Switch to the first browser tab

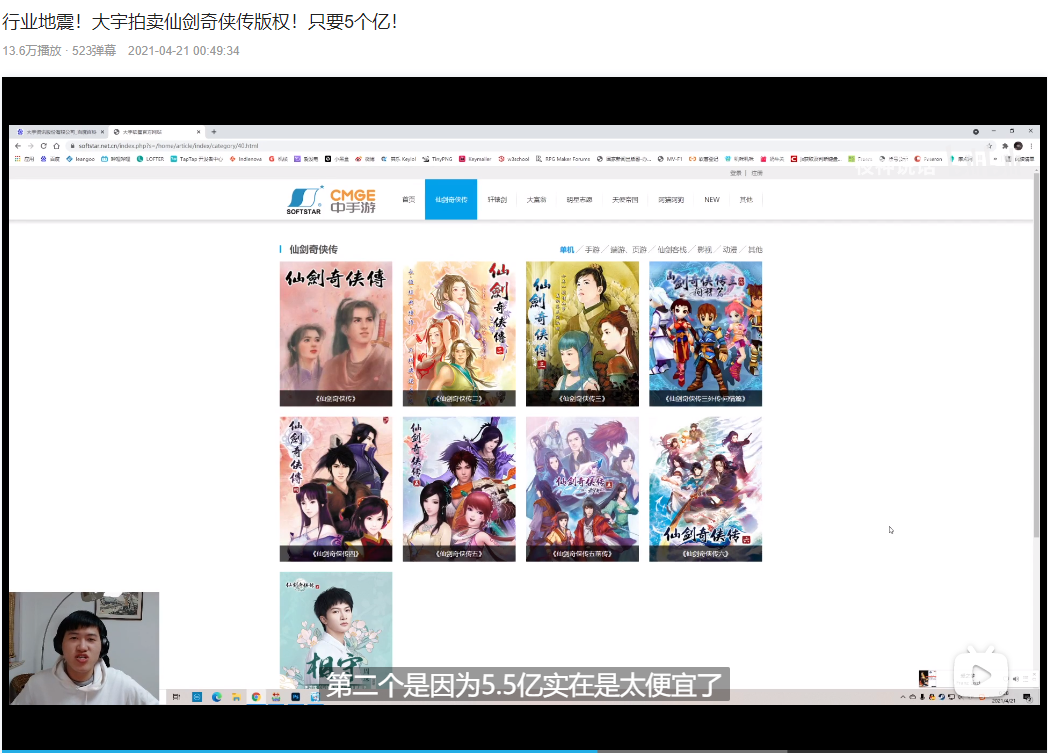[x=59, y=132]
